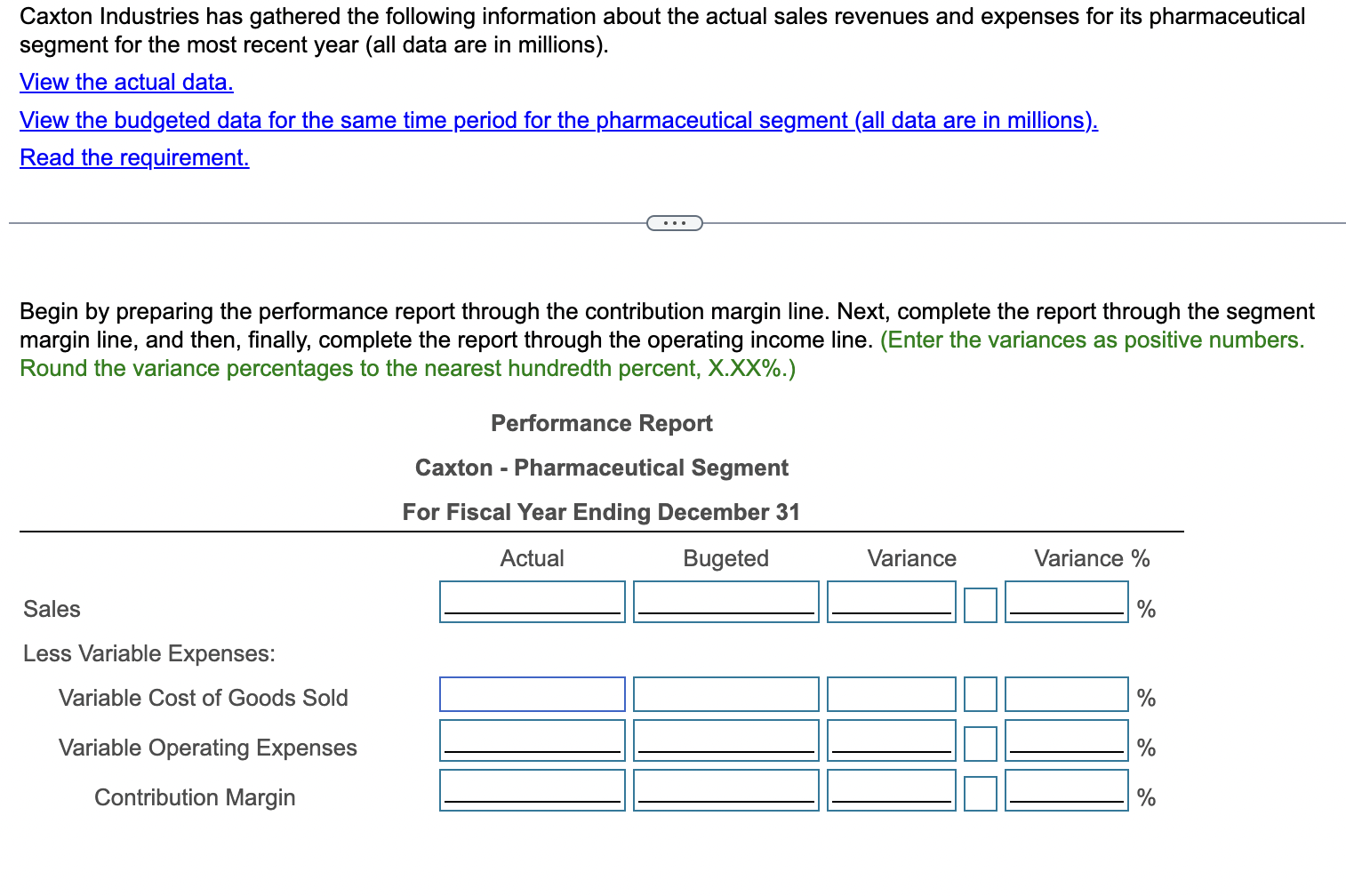Click the 'Caxton - Pharmaceutical Segment' heading
This screenshot has width=1346, height=896.
click(x=602, y=468)
